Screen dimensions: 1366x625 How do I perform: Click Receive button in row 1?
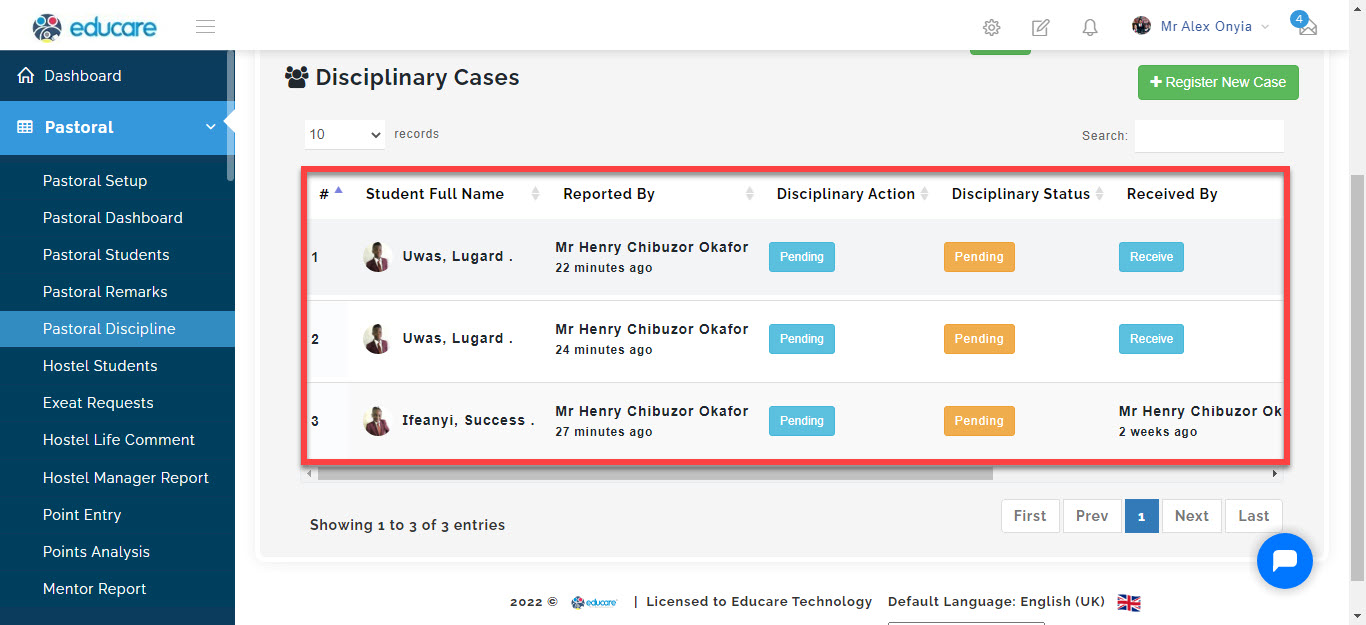pyautogui.click(x=1151, y=257)
